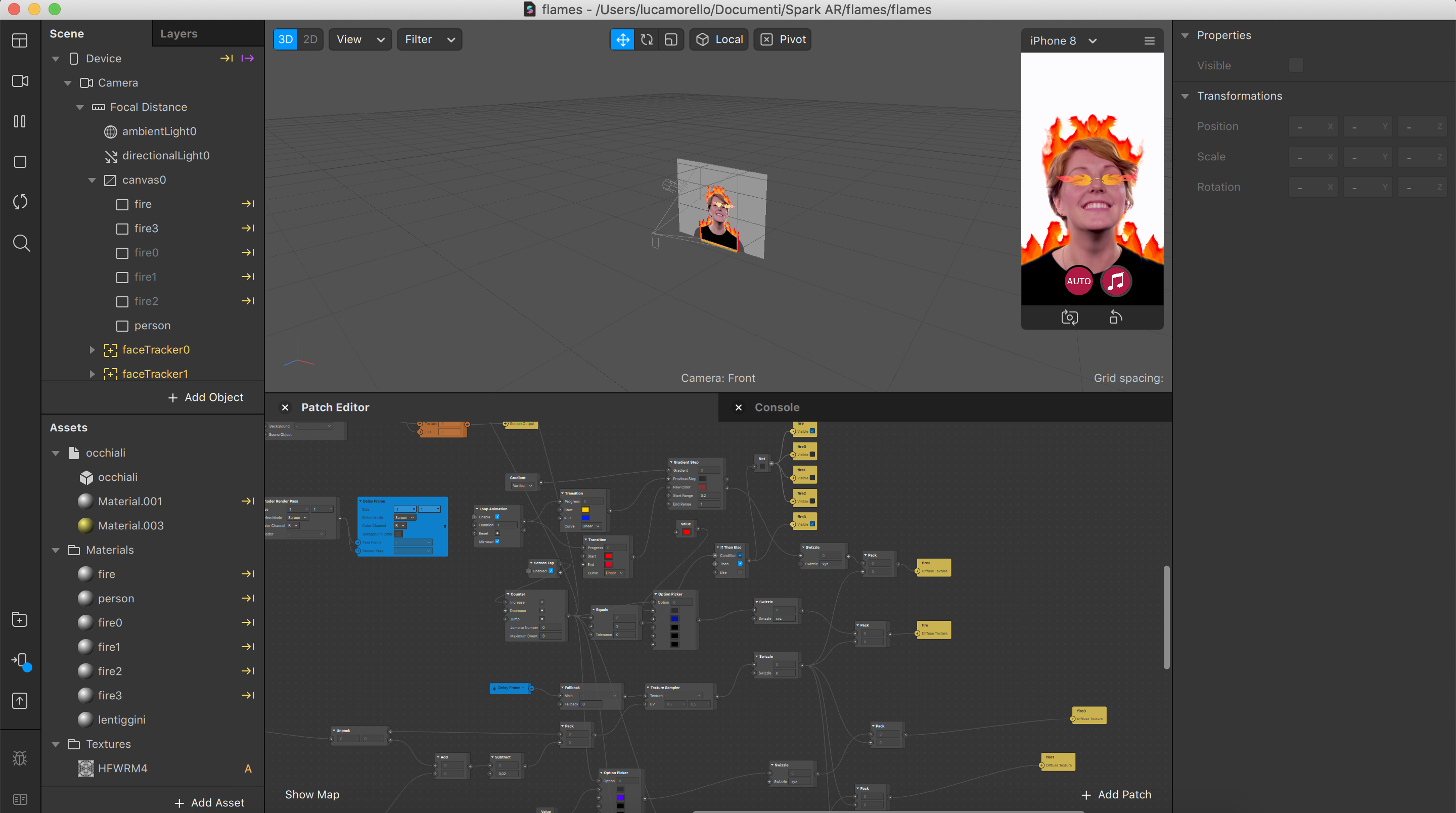1456x813 pixels.
Task: Click the bug report icon in the sidebar
Action: click(20, 758)
